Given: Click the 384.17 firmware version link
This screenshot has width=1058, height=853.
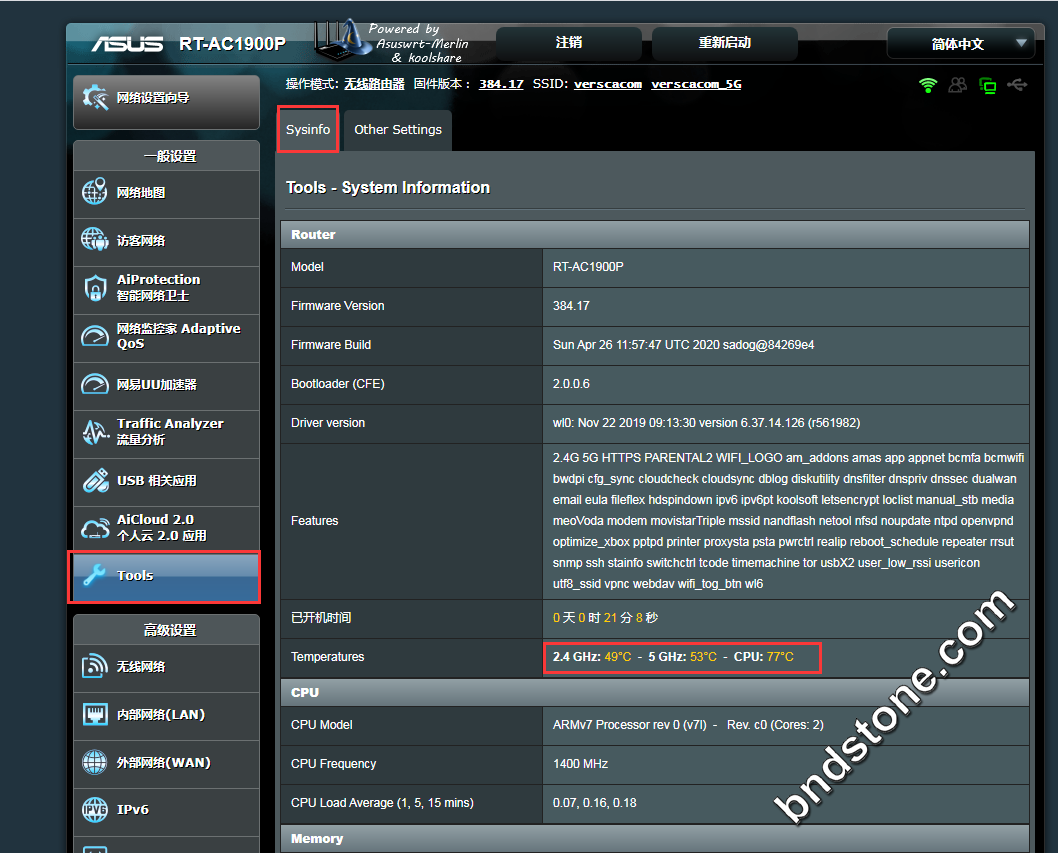Looking at the screenshot, I should pyautogui.click(x=501, y=84).
